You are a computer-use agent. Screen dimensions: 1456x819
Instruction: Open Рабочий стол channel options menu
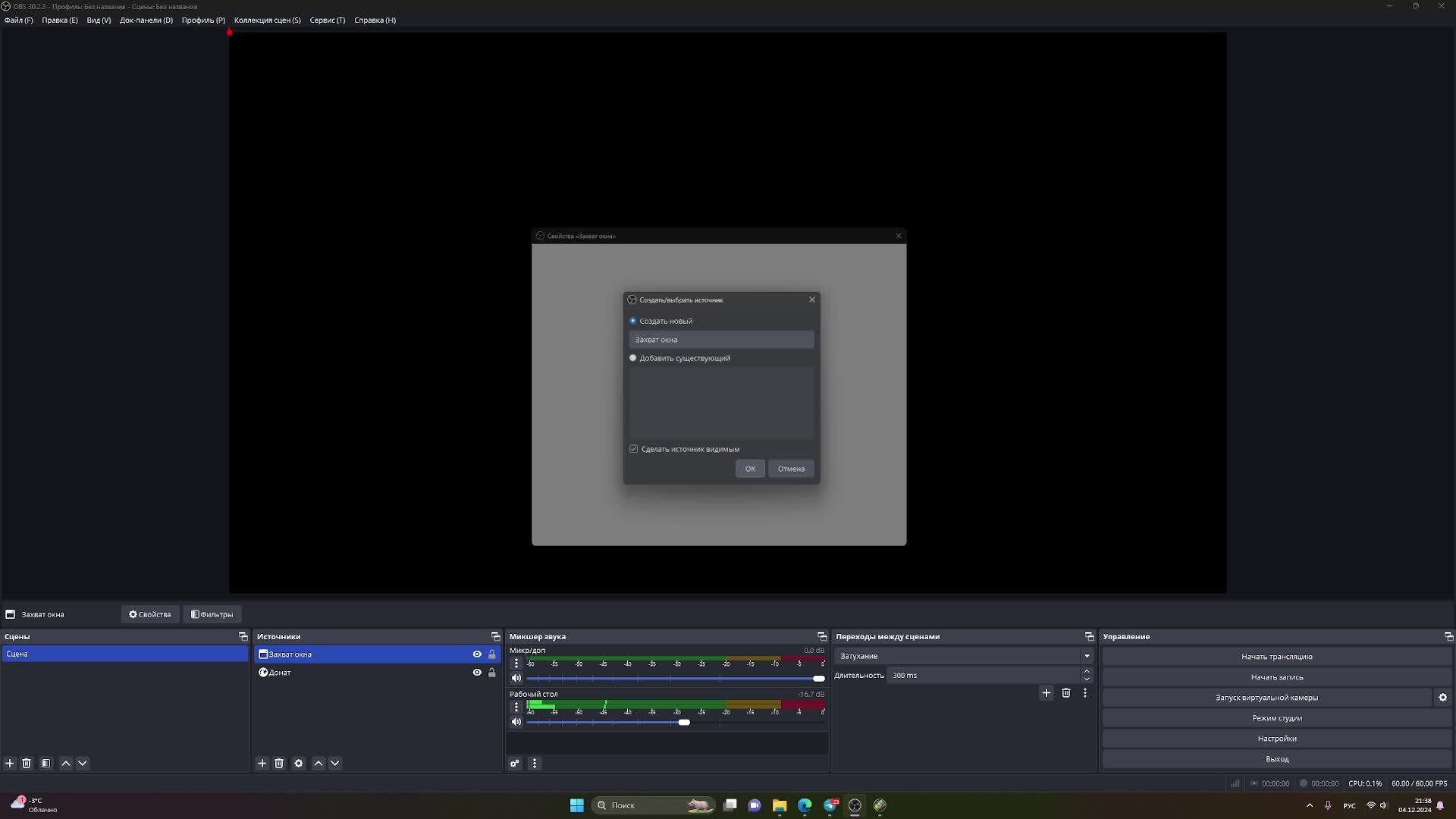(516, 708)
